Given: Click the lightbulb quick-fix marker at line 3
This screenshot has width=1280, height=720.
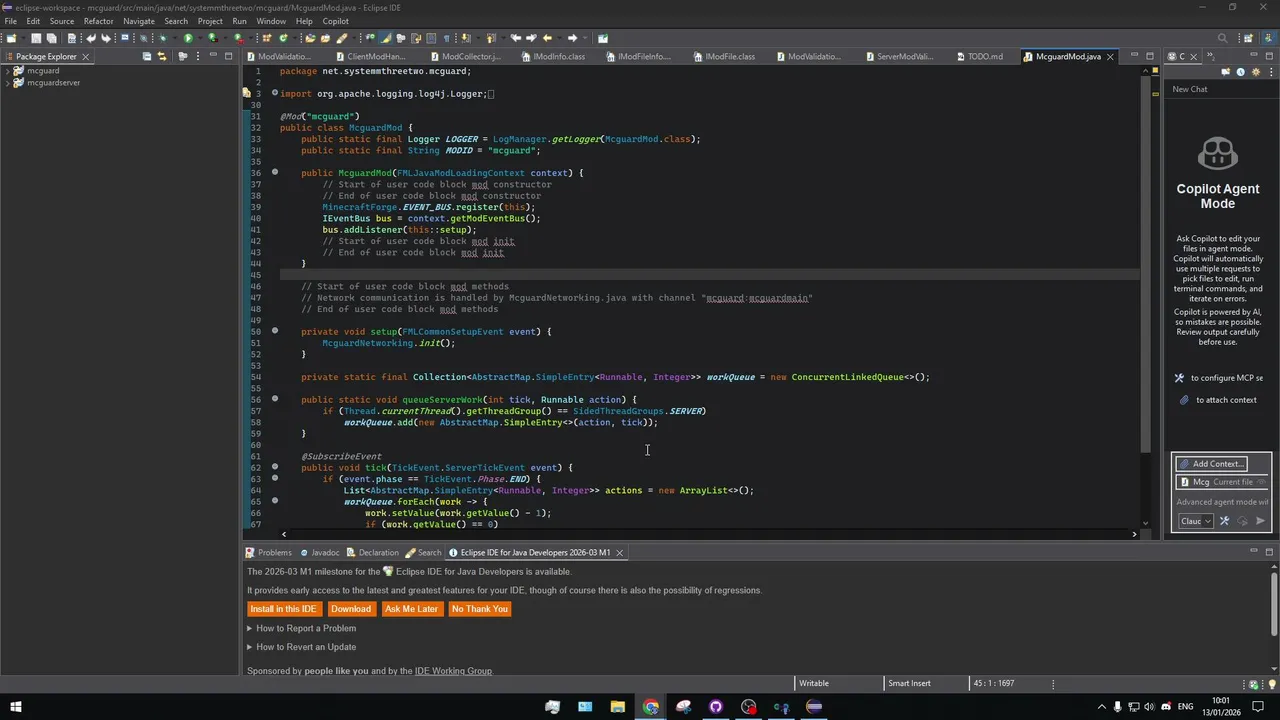Looking at the screenshot, I should 247,94.
